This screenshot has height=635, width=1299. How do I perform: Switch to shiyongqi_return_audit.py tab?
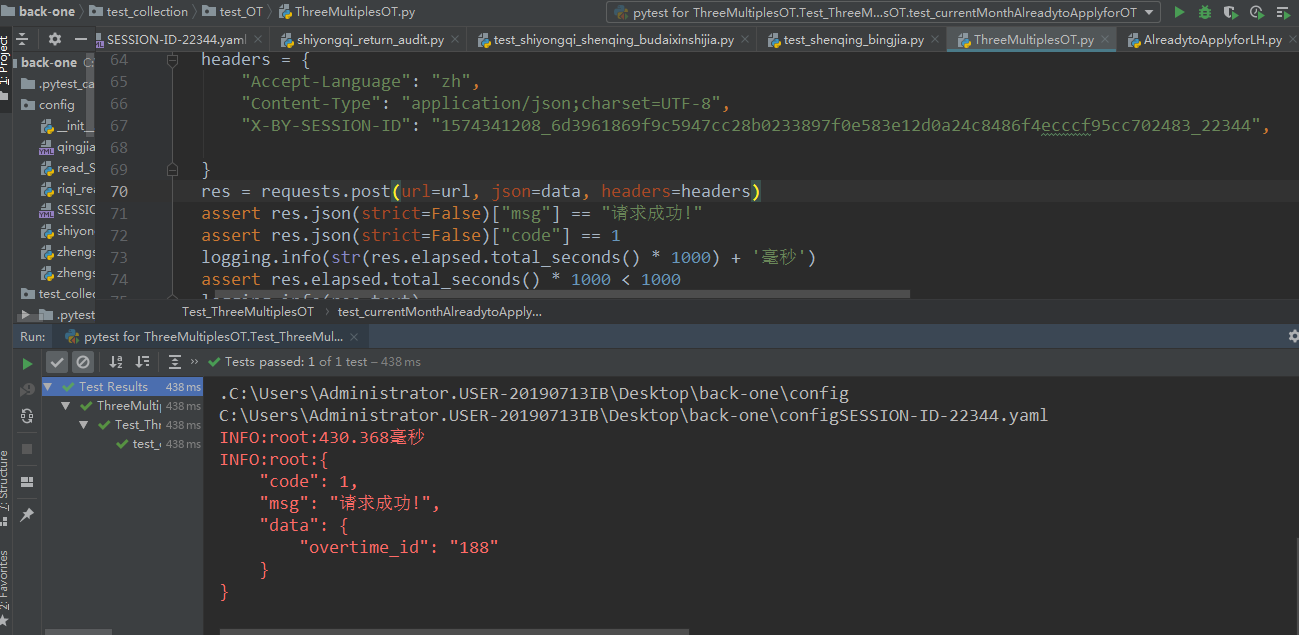(x=370, y=40)
